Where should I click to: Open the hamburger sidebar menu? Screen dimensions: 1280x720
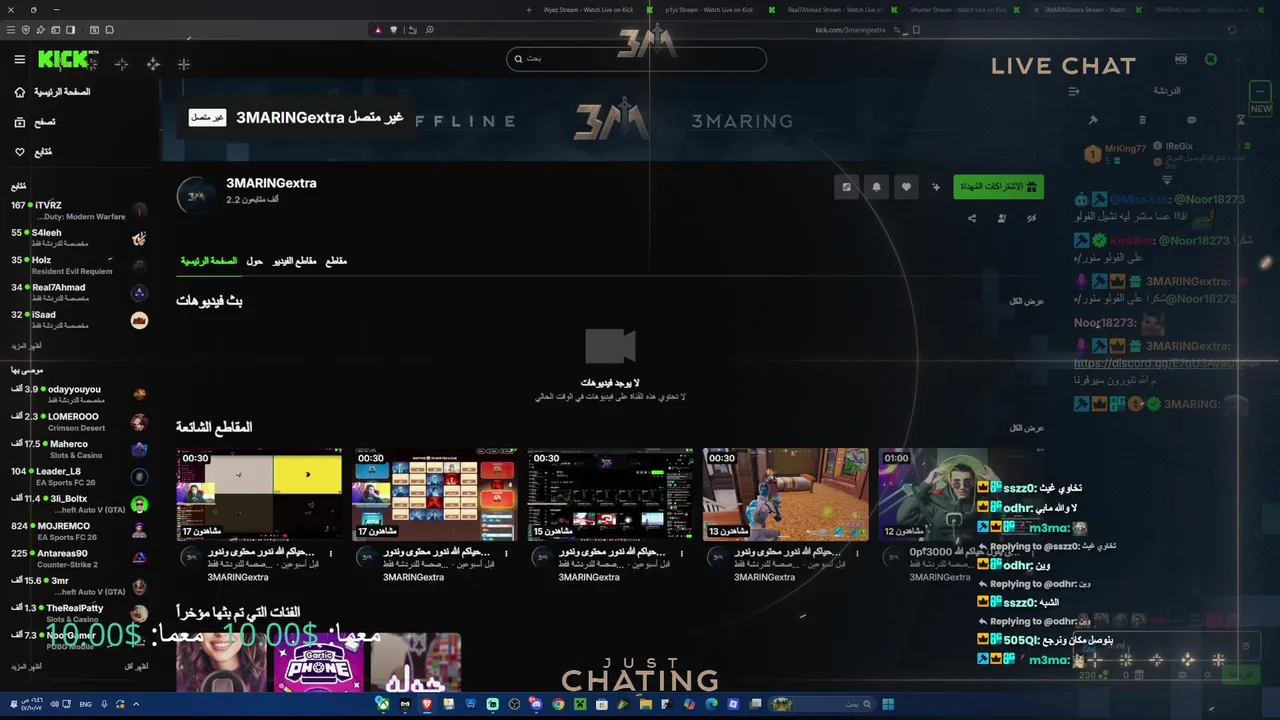tap(19, 60)
